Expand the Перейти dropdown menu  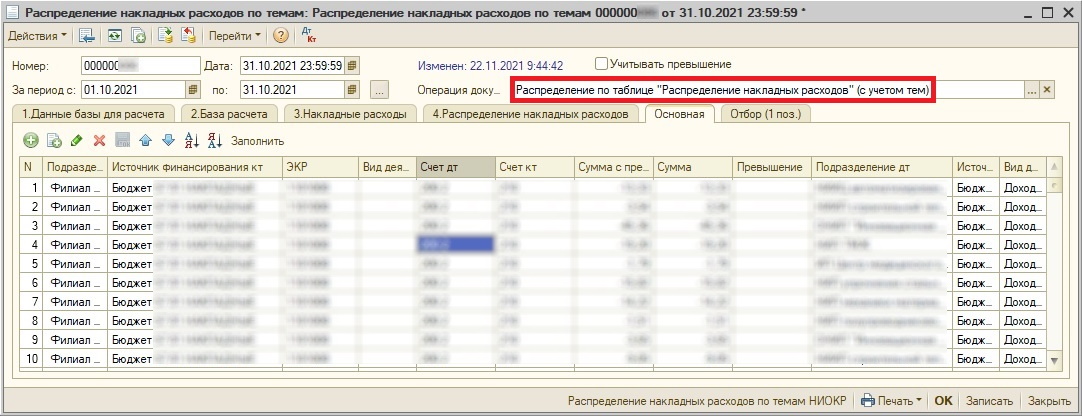pos(234,36)
